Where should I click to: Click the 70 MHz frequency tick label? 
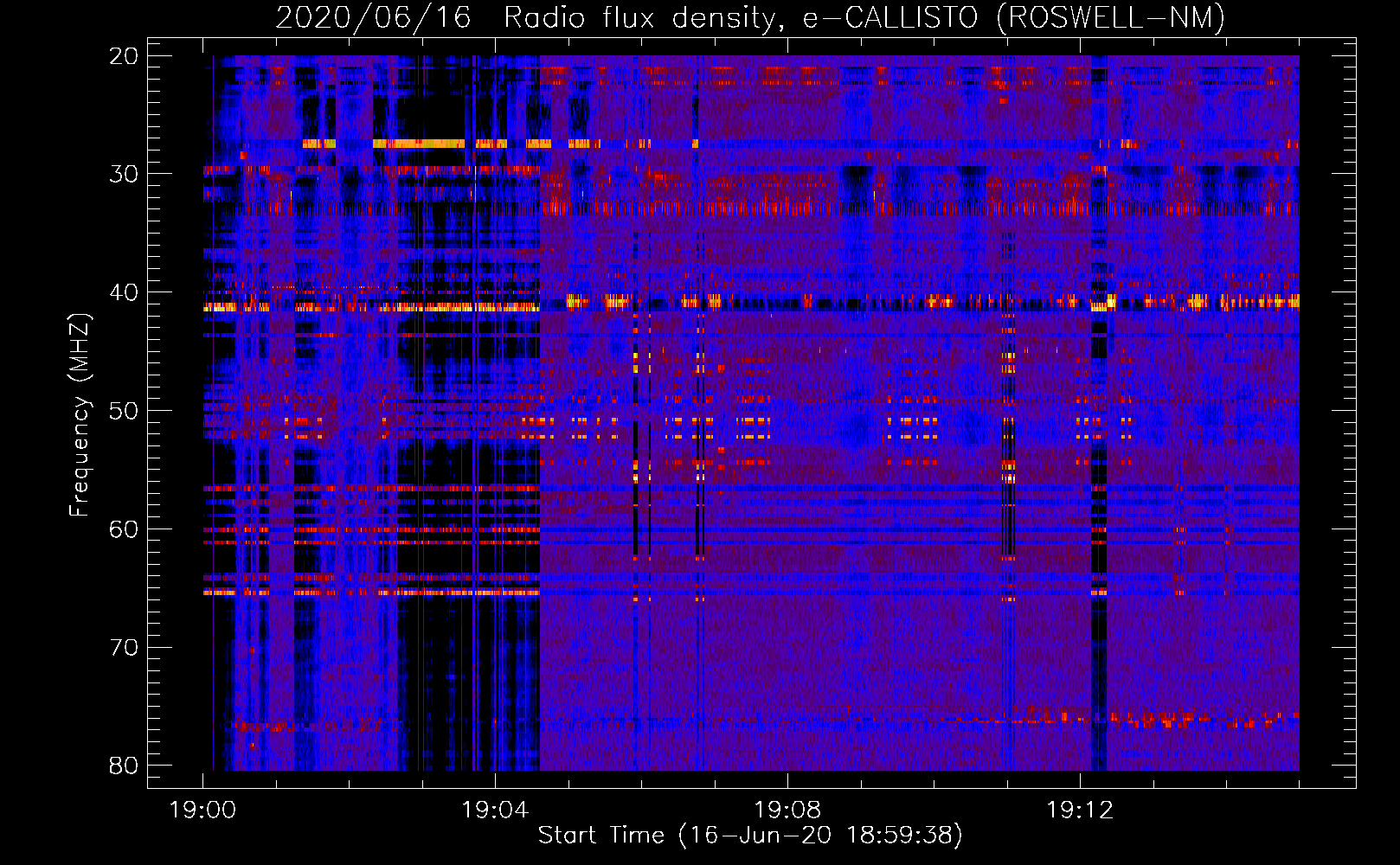pos(125,648)
